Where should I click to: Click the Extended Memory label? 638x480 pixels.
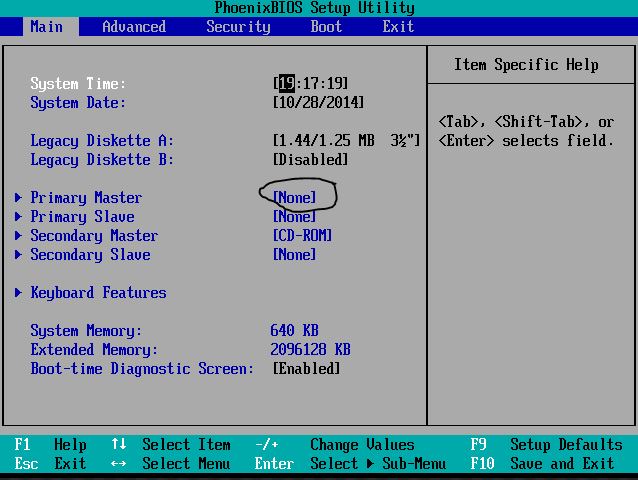coord(94,349)
